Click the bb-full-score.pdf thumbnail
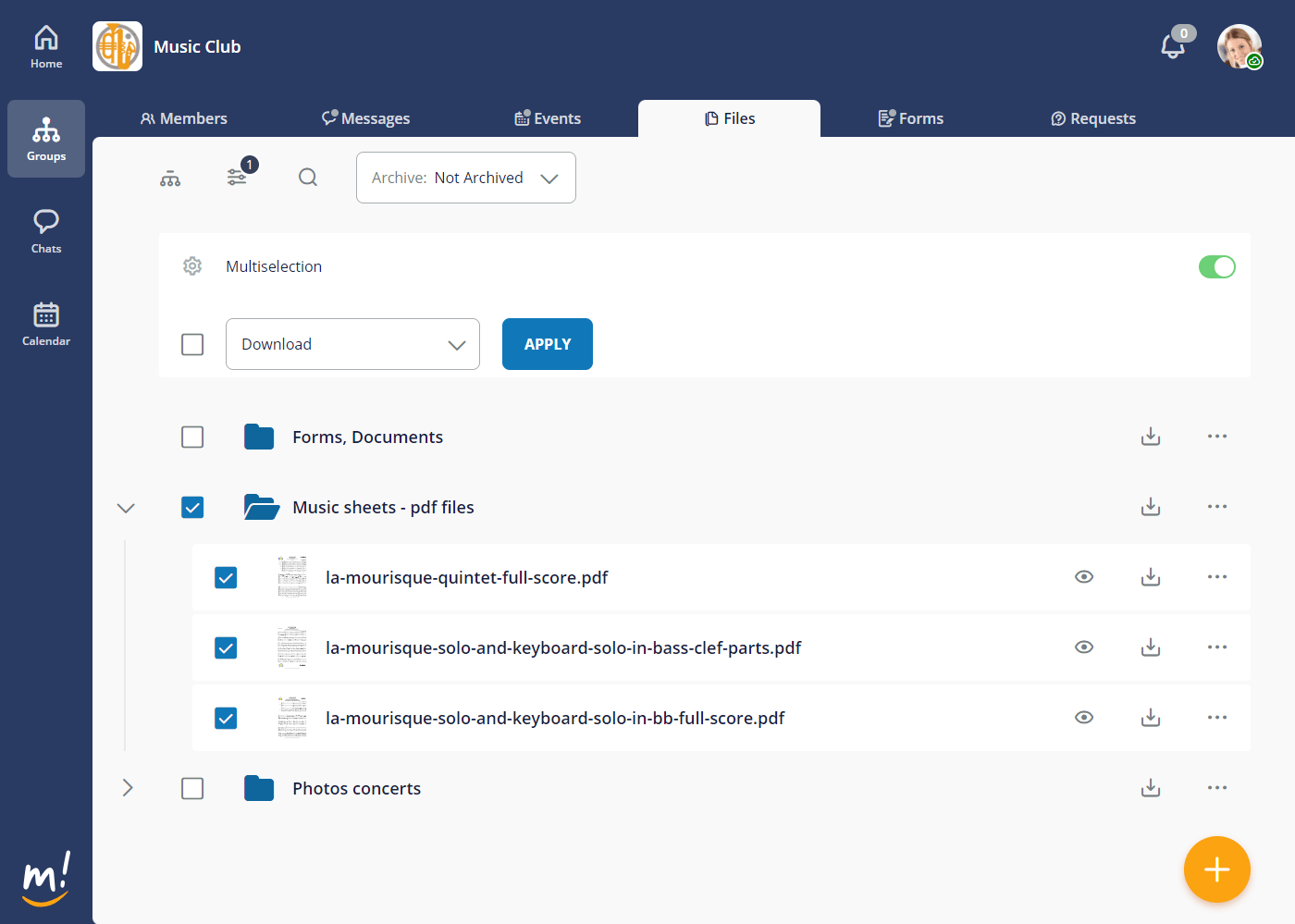Image resolution: width=1295 pixels, height=924 pixels. coord(292,718)
